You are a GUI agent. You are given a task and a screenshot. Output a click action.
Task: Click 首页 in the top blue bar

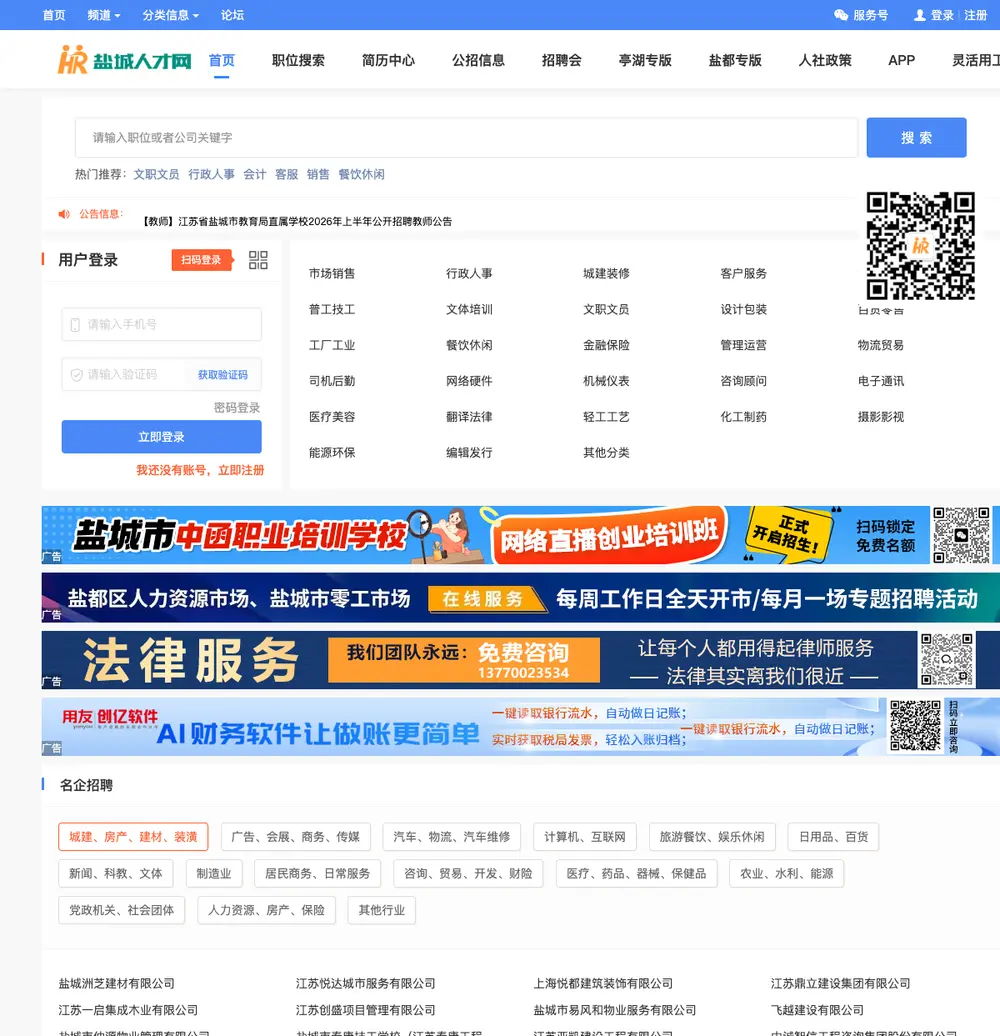click(x=54, y=15)
